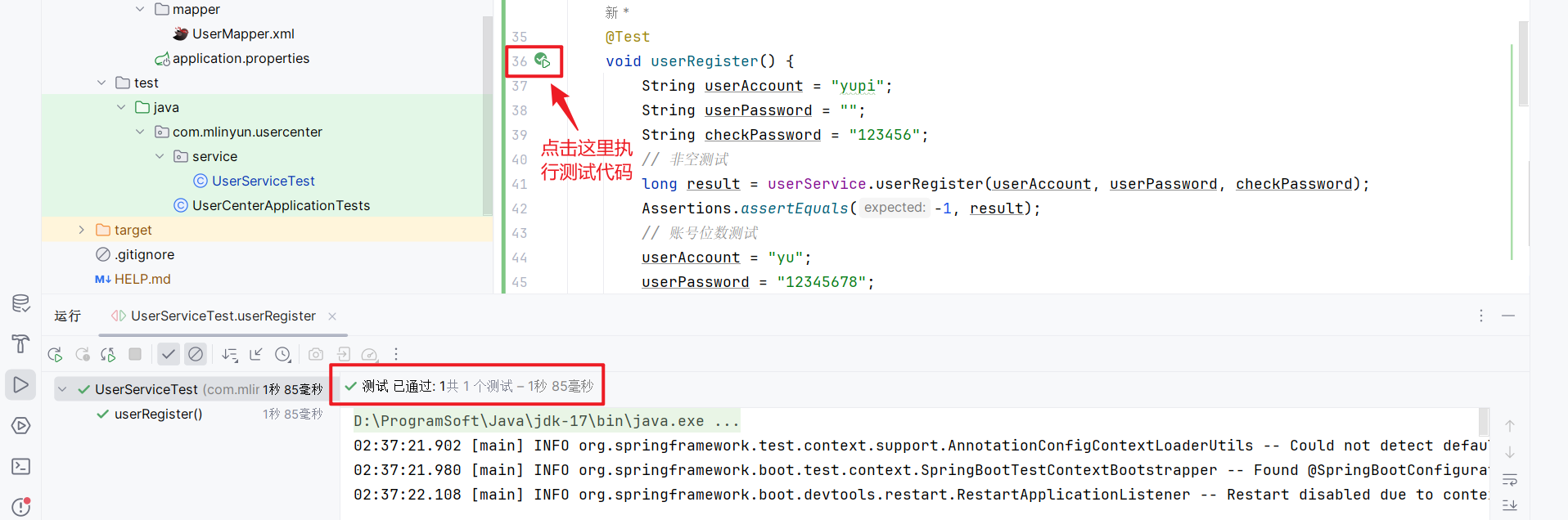Select userRegister() in the test results
This screenshot has width=1568, height=520.
[x=158, y=414]
